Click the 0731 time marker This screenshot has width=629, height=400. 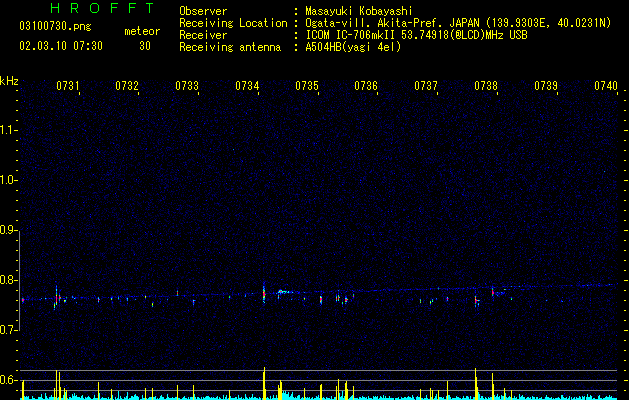[x=67, y=85]
